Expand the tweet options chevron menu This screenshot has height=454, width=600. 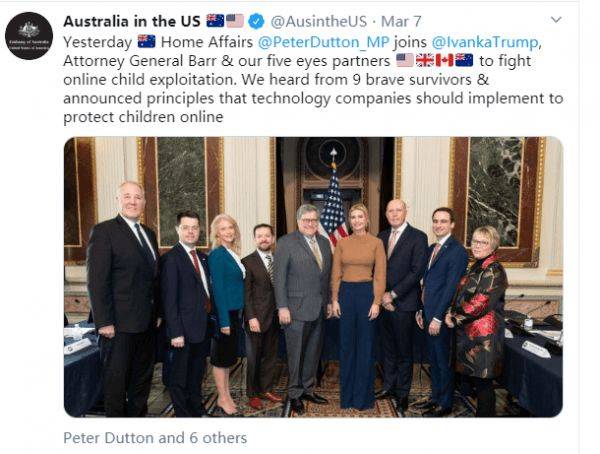tap(555, 20)
